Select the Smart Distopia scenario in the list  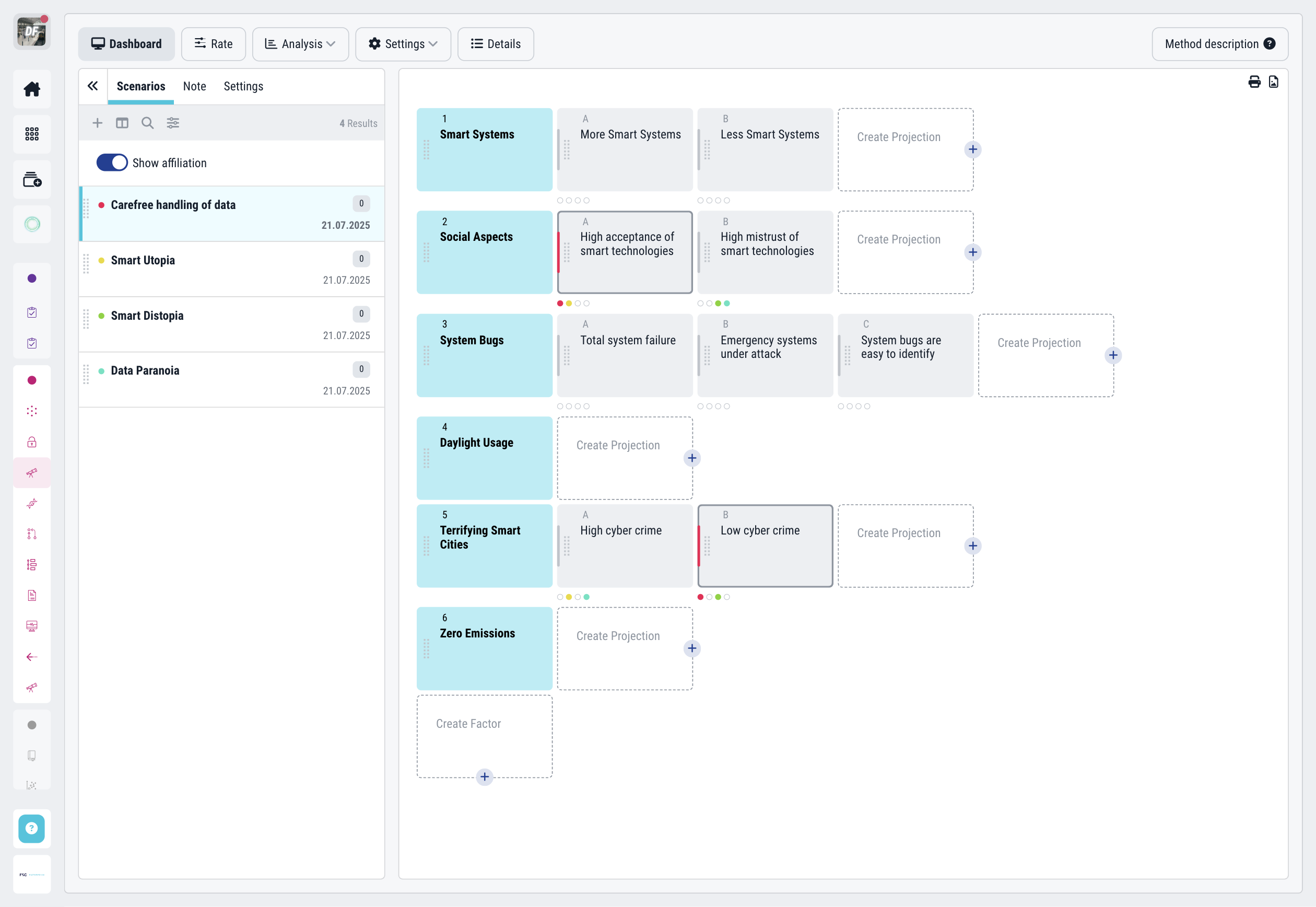coord(147,316)
